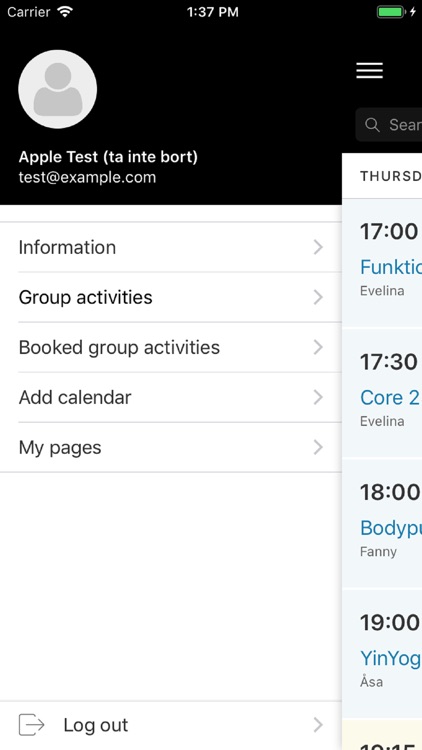Click the log out door icon

32,725
